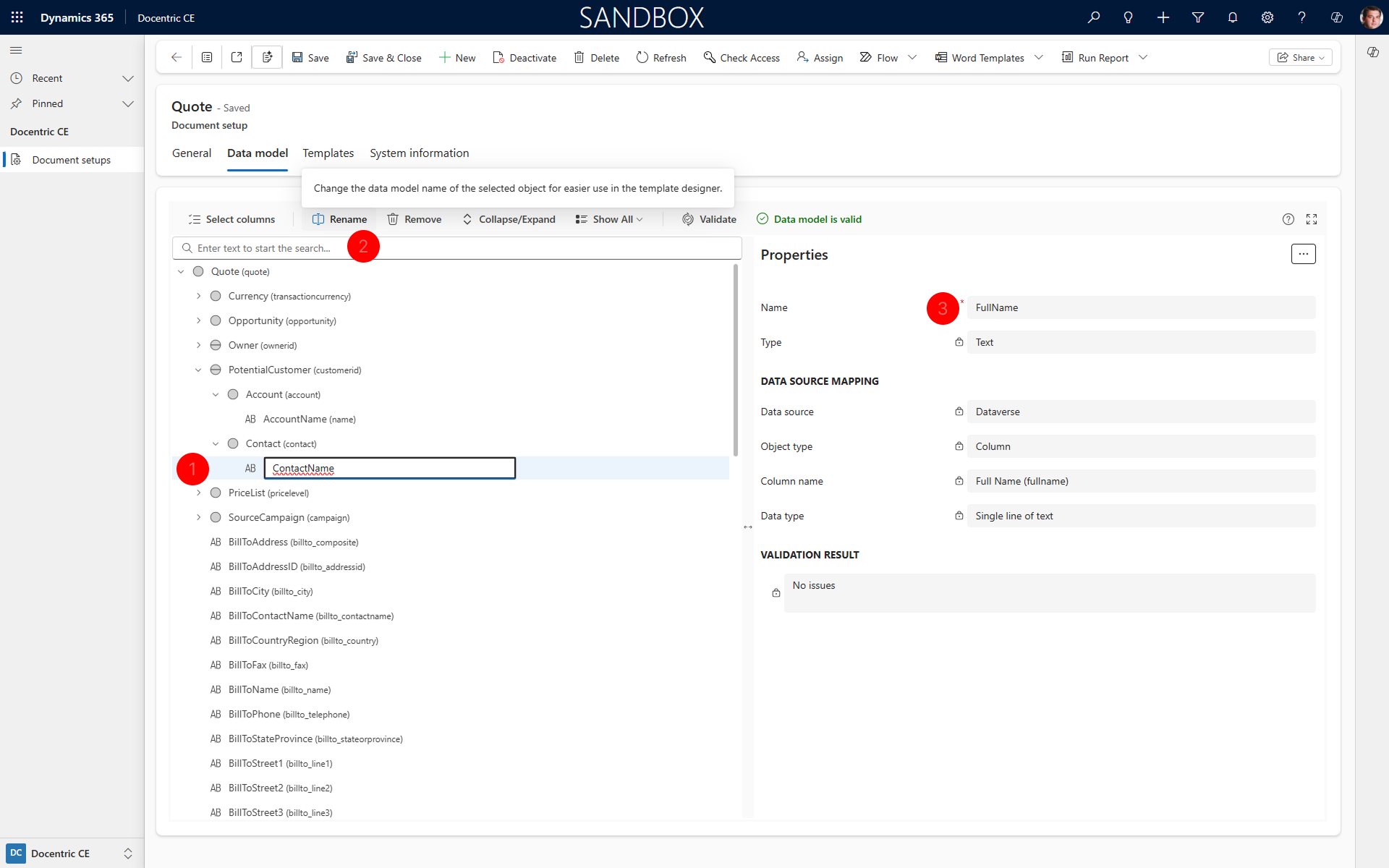
Task: Open the Dynamics 365 app launcher grid
Action: click(x=17, y=17)
